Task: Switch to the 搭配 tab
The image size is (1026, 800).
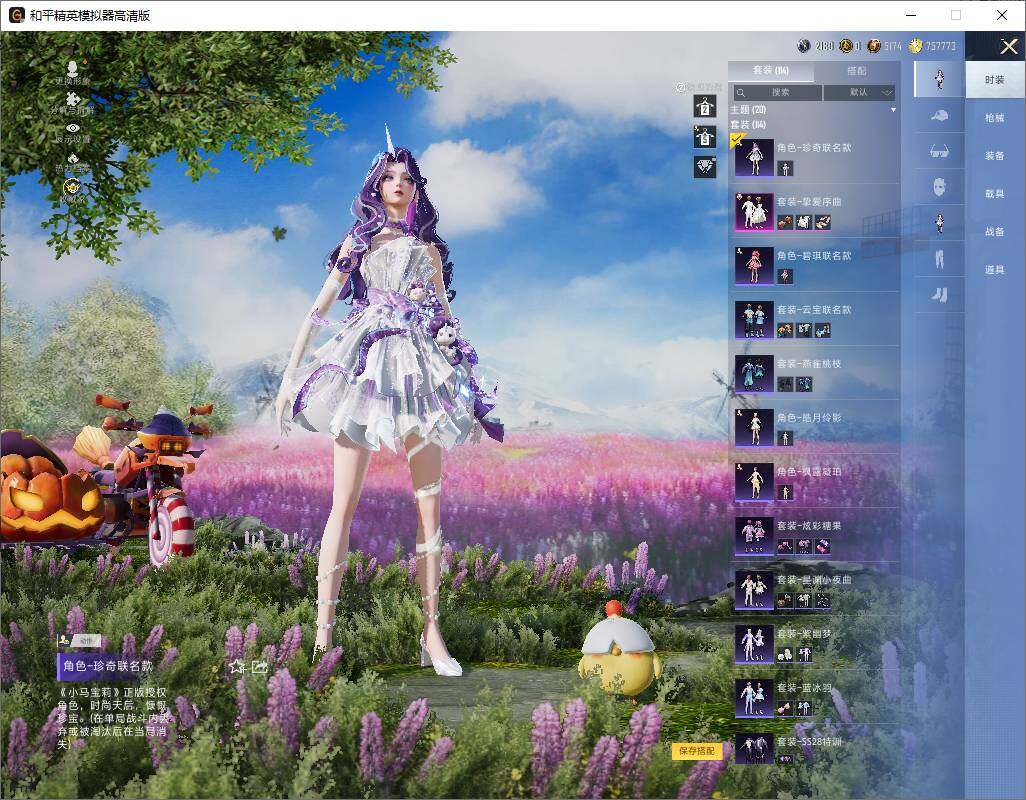Action: tap(857, 71)
